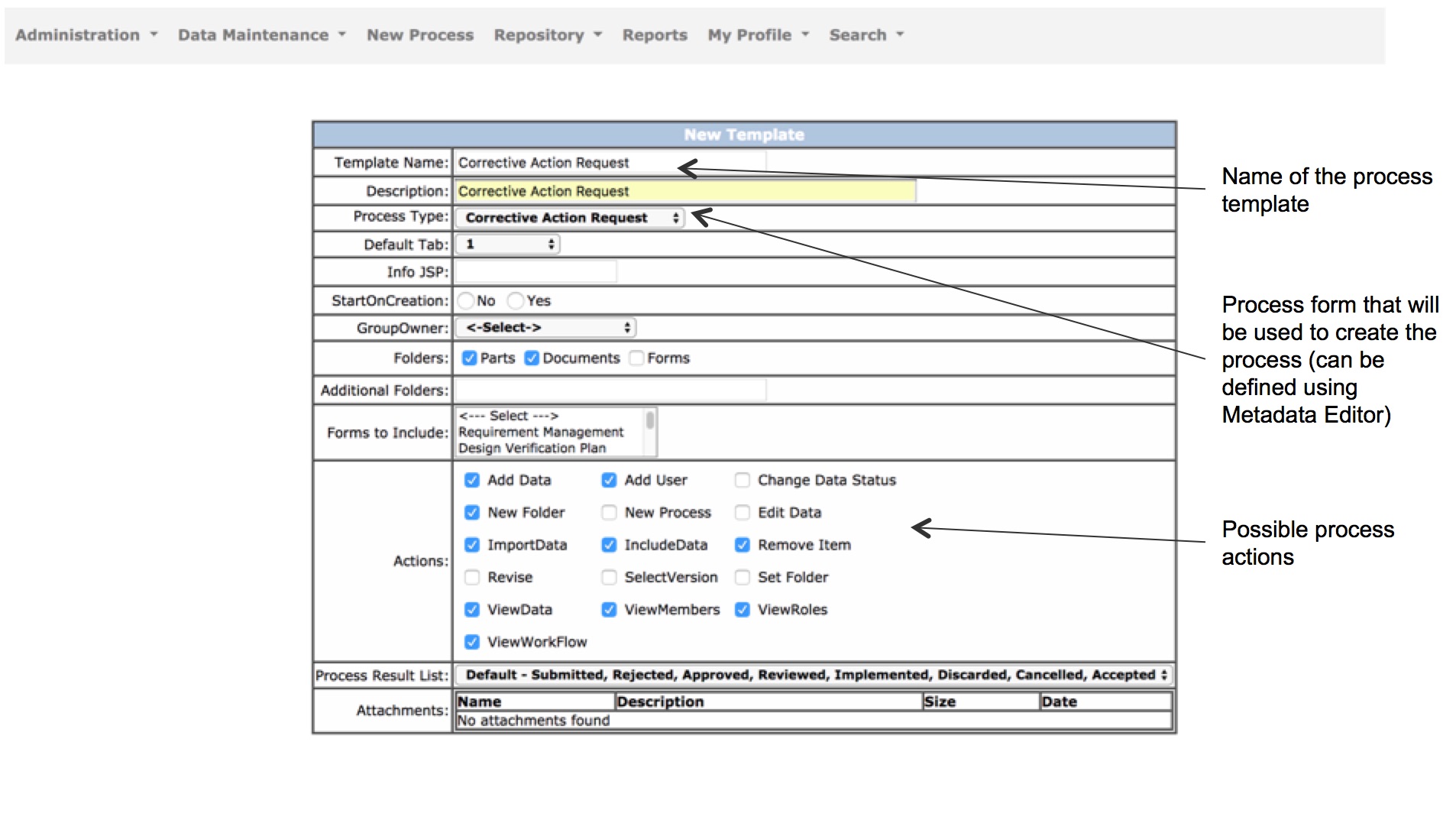Open the GroupOwner select menu
1456x833 pixels.
(545, 327)
